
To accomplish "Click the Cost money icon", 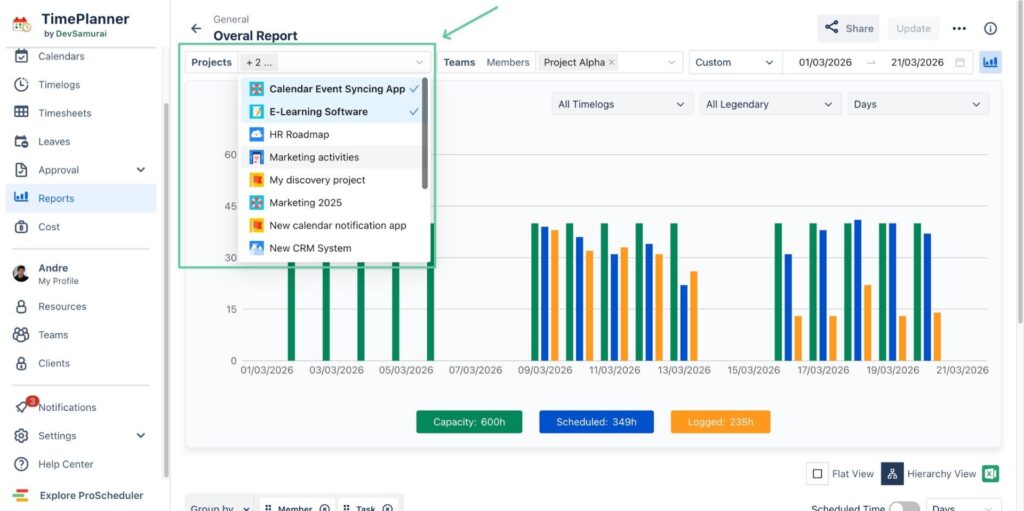I will pos(21,227).
